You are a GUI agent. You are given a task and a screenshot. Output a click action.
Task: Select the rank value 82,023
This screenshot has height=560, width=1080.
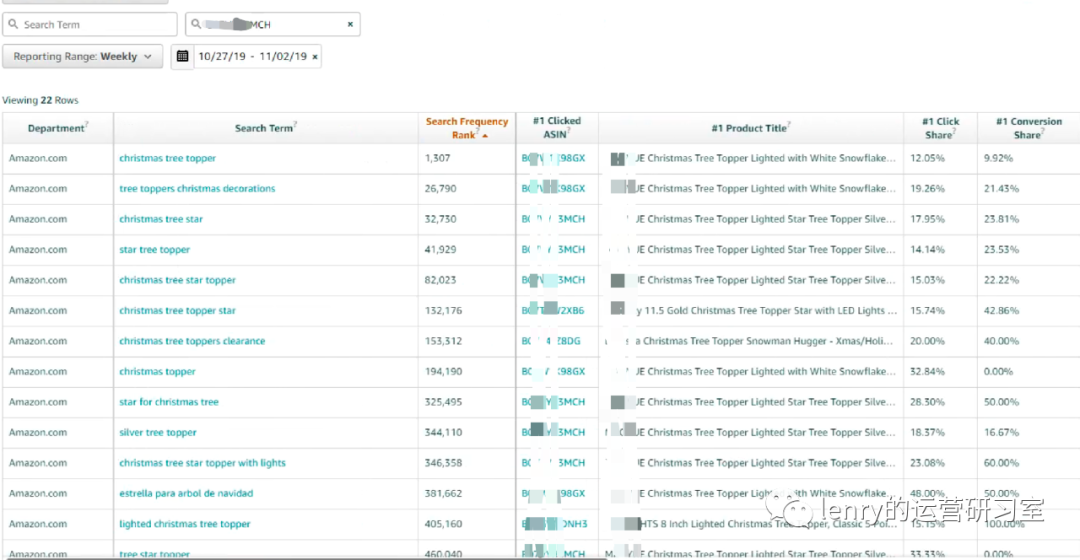pyautogui.click(x=440, y=280)
